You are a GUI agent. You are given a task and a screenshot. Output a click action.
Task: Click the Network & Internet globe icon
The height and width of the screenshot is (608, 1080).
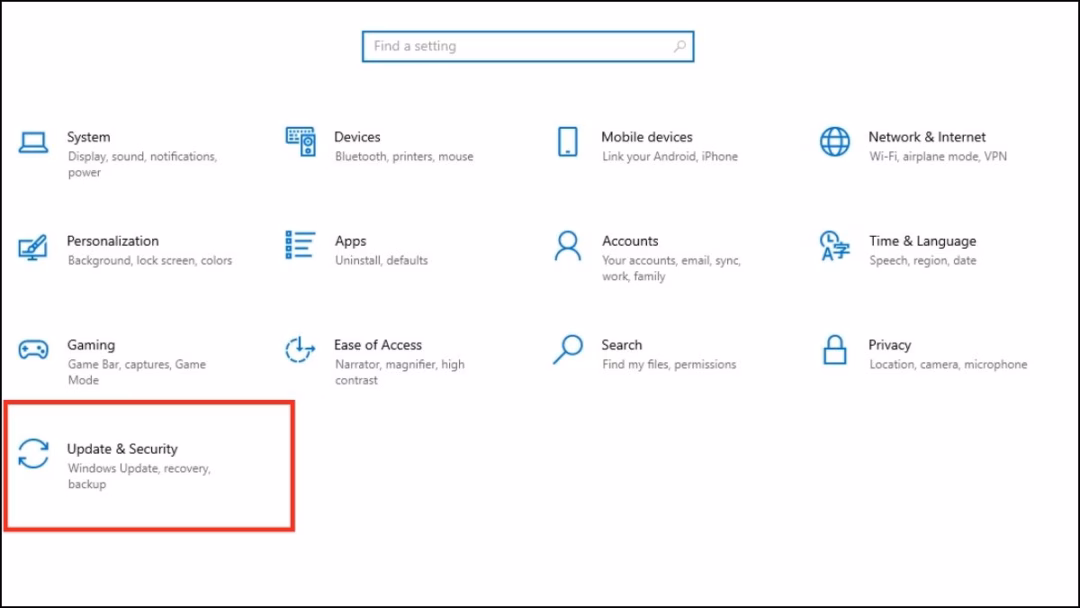pos(835,142)
